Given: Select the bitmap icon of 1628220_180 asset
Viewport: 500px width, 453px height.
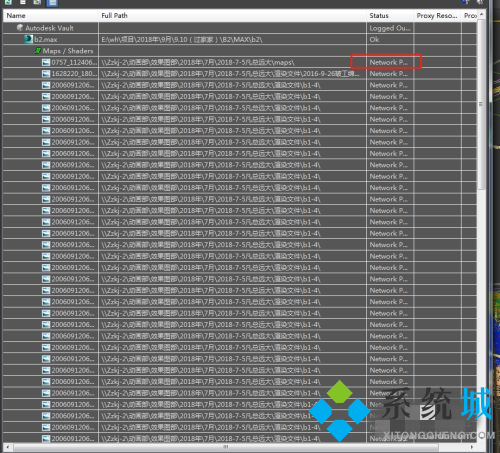Looking at the screenshot, I should pos(46,74).
